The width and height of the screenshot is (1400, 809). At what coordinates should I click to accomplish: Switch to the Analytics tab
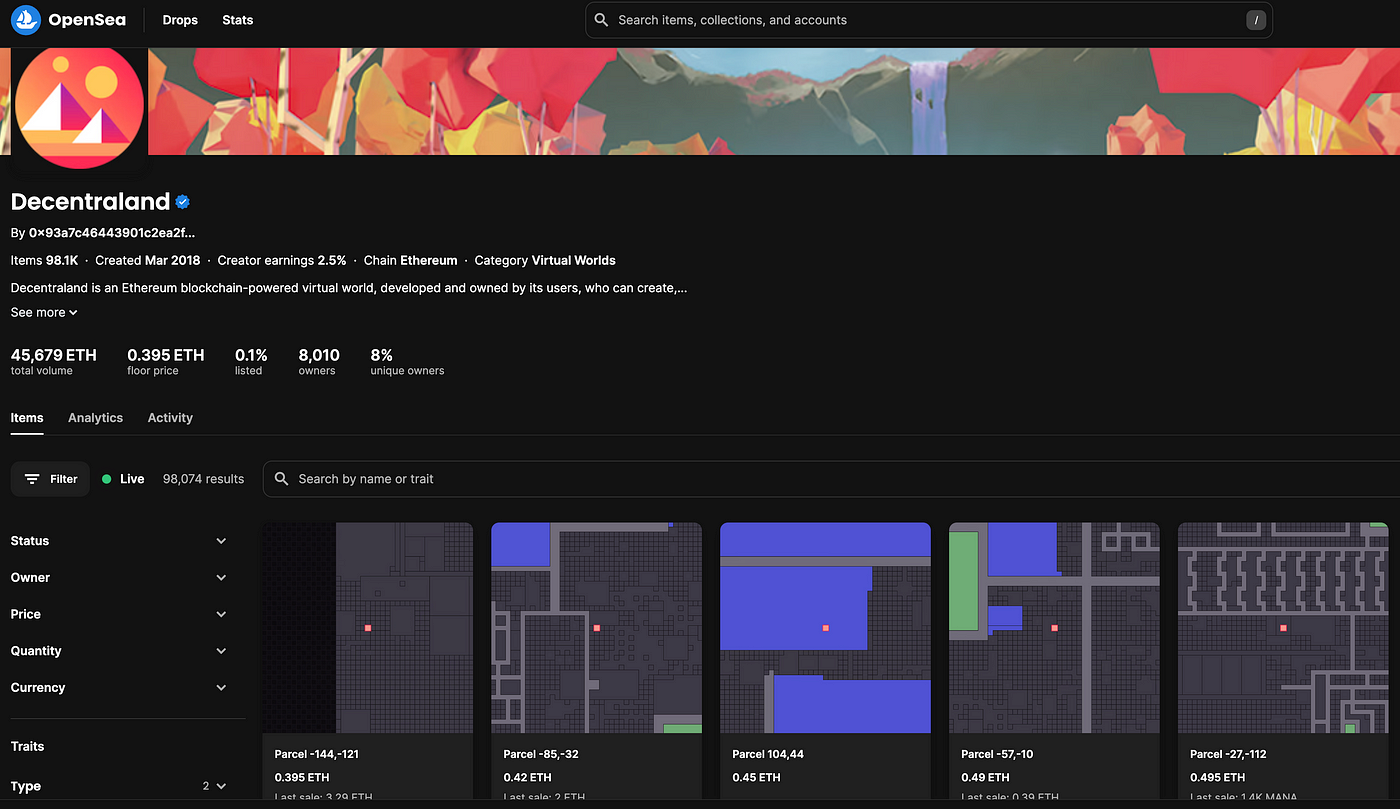pos(95,418)
